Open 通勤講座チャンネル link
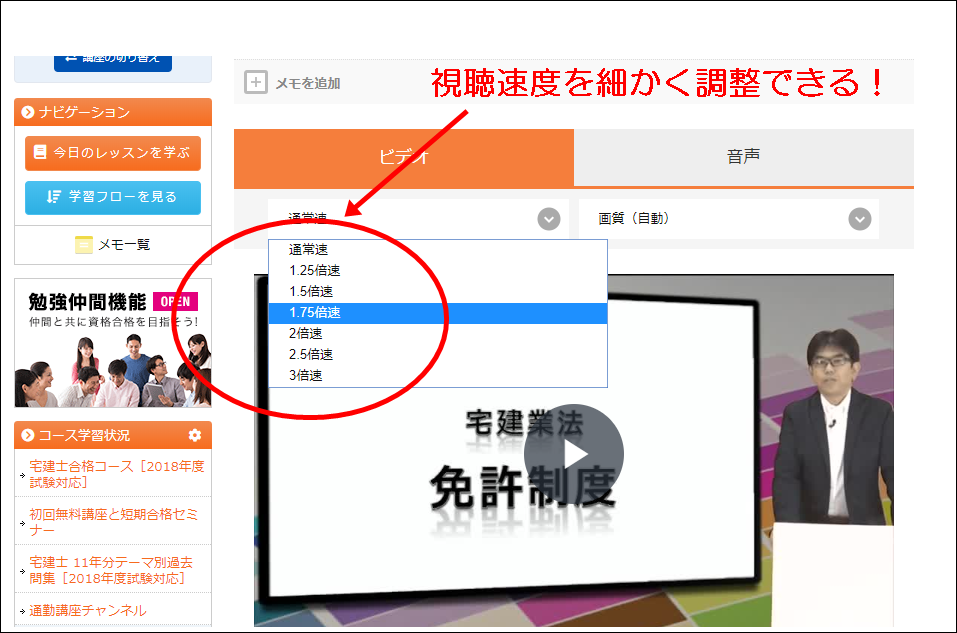 click(x=88, y=610)
